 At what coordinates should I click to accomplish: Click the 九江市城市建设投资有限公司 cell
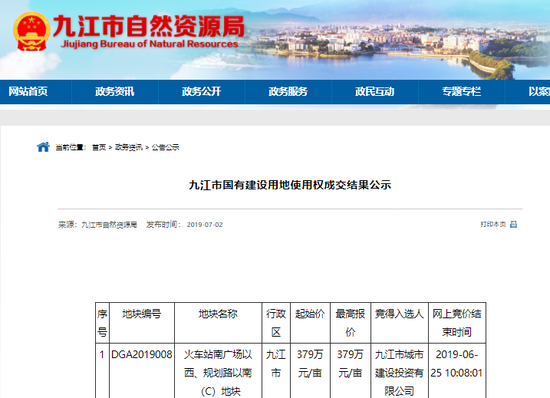pos(399,373)
